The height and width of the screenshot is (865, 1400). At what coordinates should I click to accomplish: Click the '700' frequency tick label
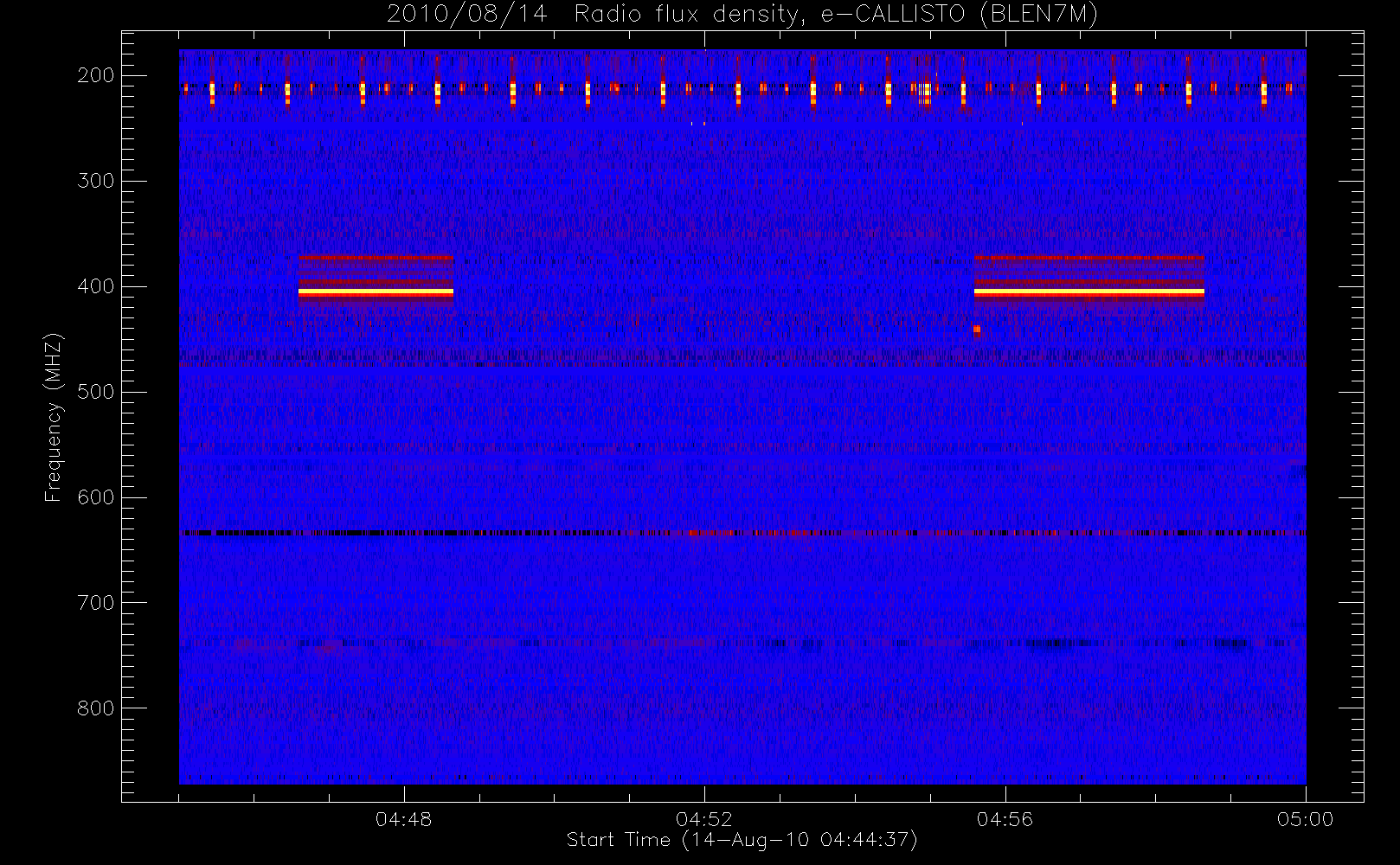95,603
